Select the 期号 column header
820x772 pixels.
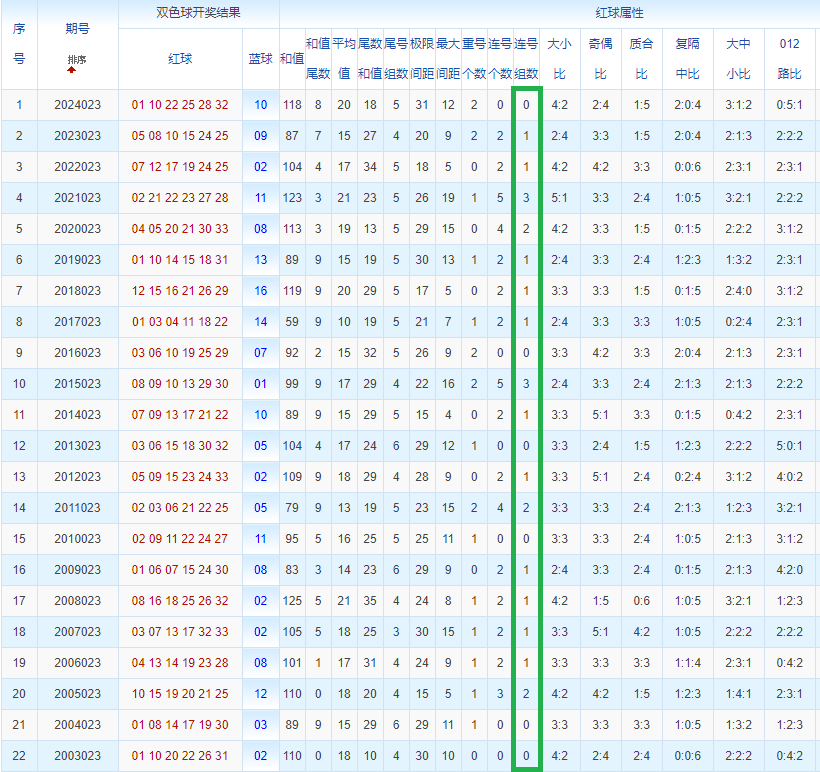77,29
